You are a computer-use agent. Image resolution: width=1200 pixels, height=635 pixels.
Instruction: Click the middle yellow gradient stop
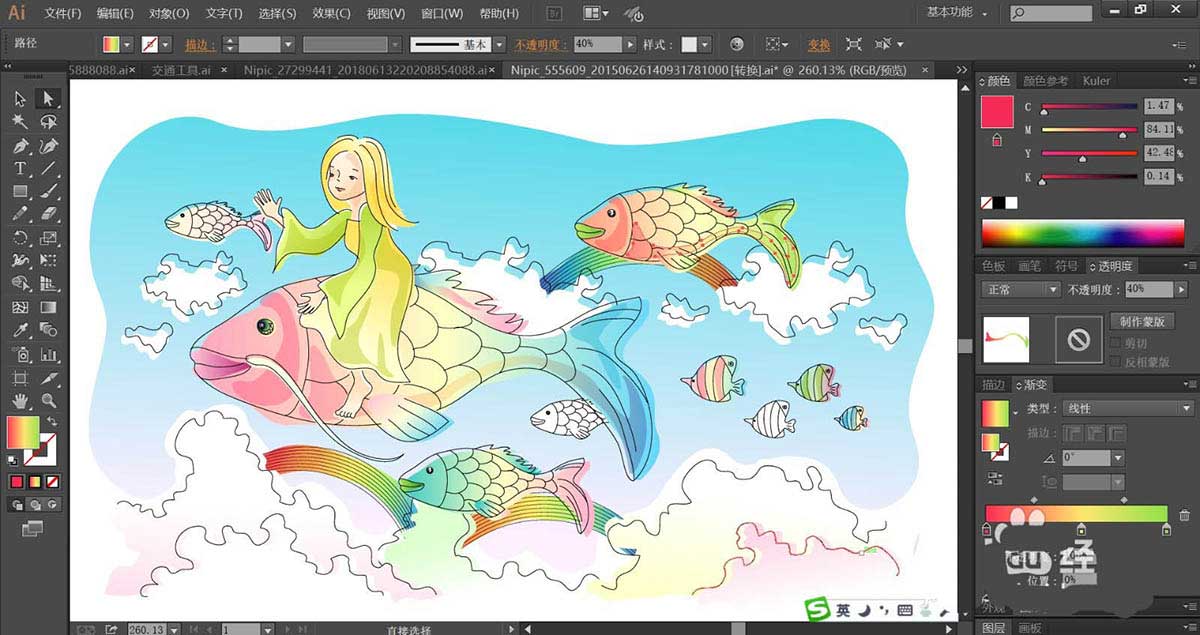tap(1081, 529)
